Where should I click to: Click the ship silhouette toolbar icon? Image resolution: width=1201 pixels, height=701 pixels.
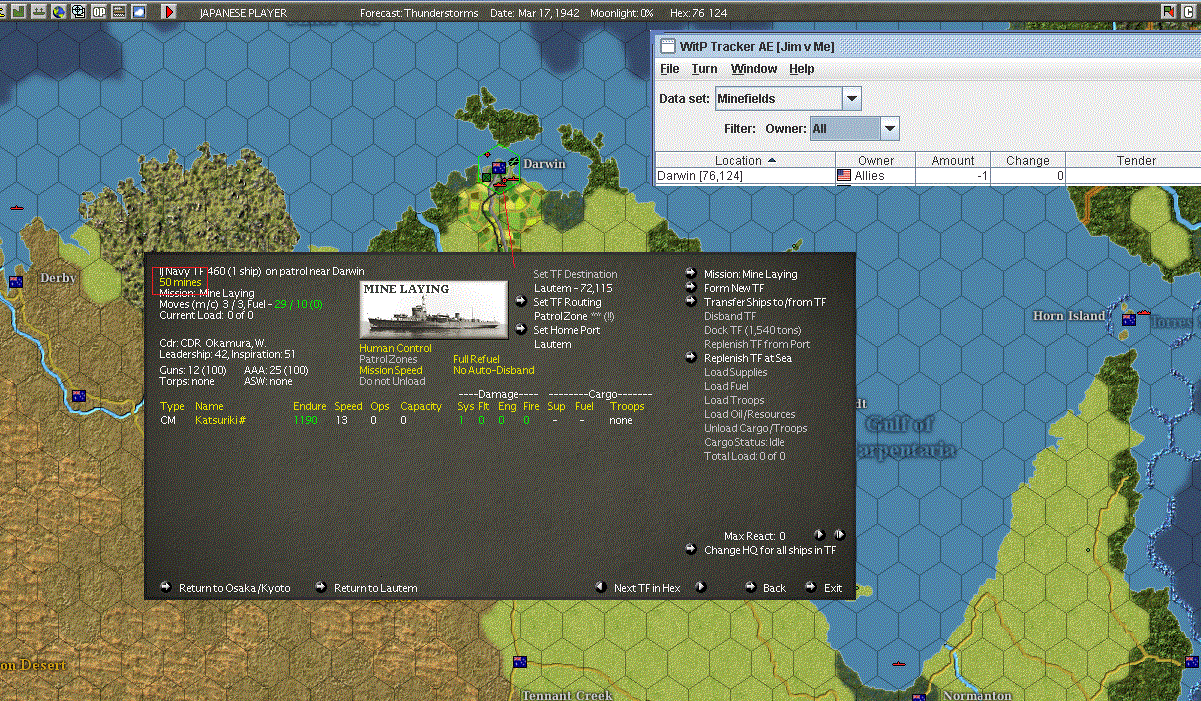tap(38, 12)
